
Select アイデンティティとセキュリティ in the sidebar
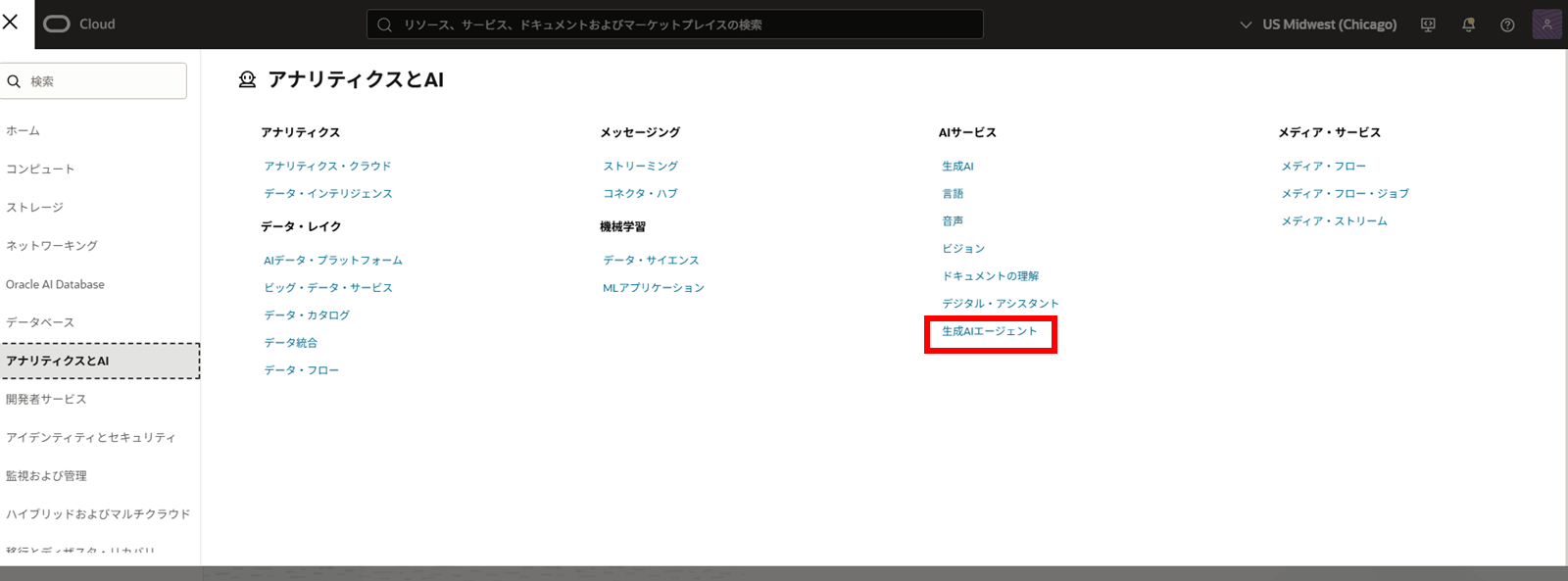[x=91, y=437]
